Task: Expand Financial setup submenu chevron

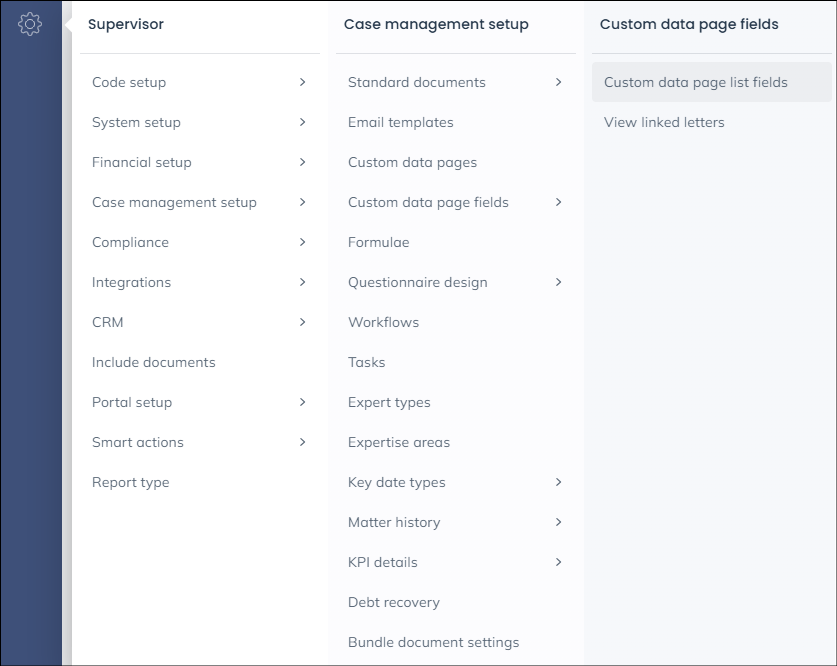Action: click(302, 162)
